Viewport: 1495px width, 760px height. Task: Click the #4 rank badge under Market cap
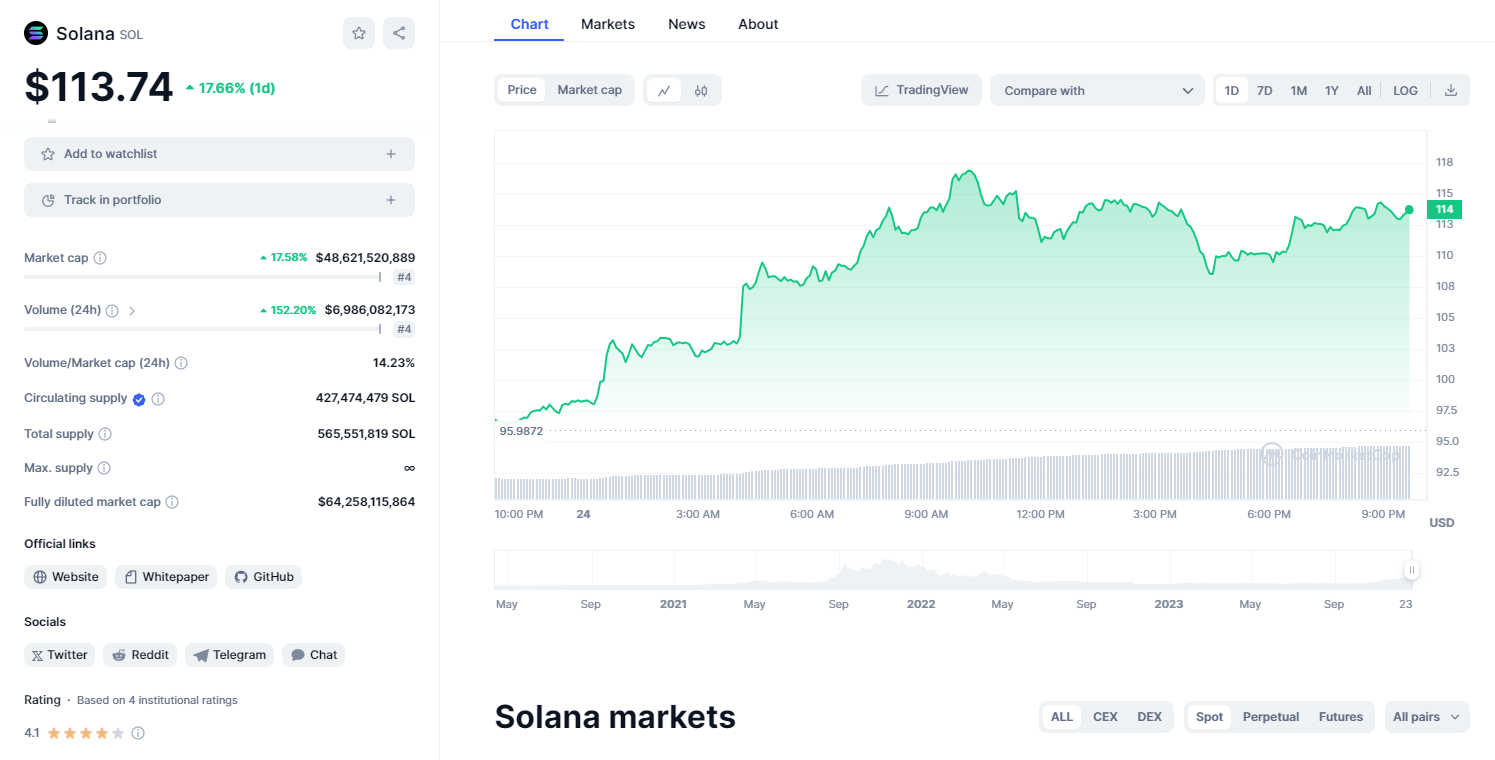(404, 277)
